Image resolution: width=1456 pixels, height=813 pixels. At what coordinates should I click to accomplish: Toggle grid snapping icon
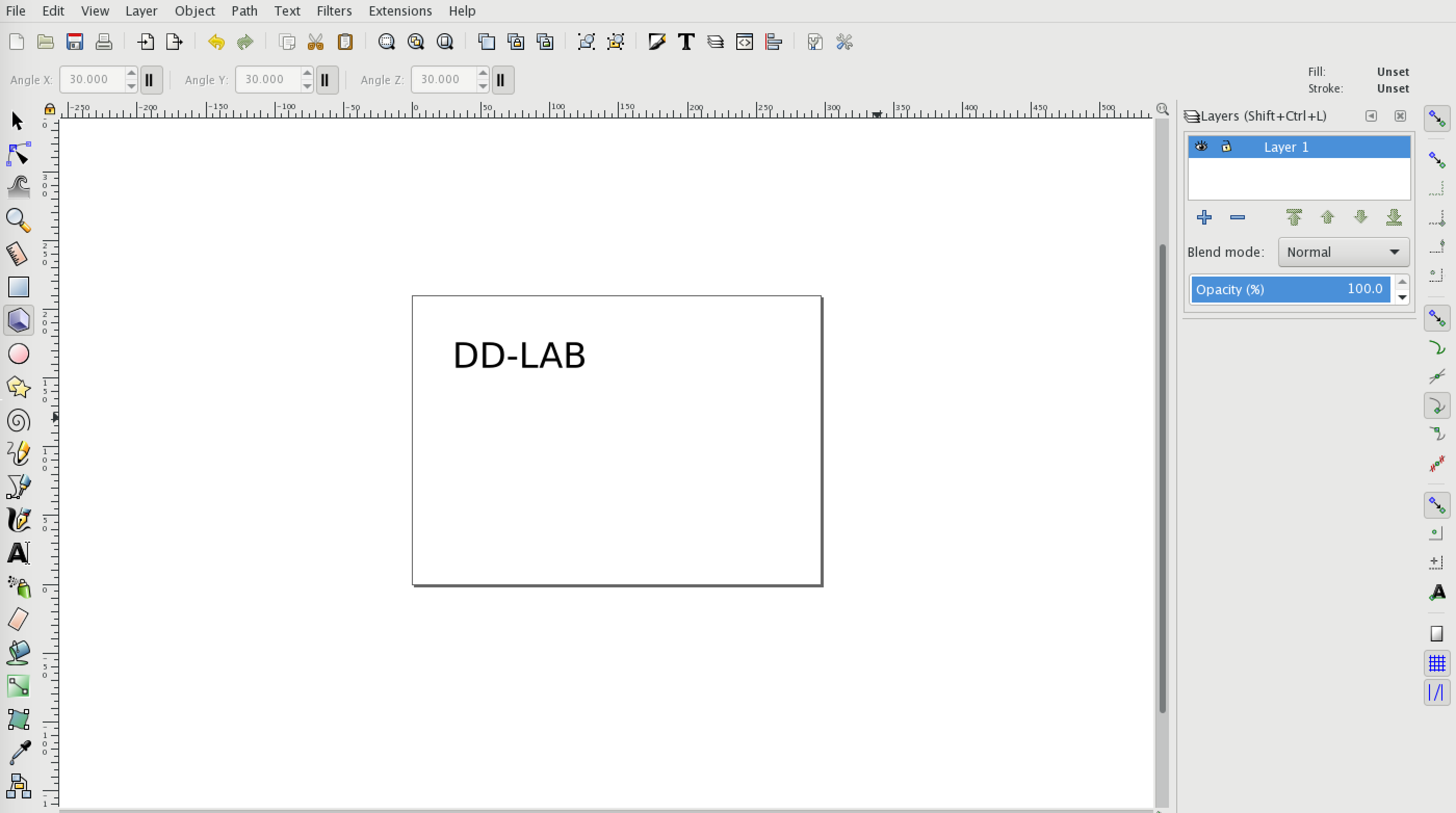pyautogui.click(x=1436, y=663)
